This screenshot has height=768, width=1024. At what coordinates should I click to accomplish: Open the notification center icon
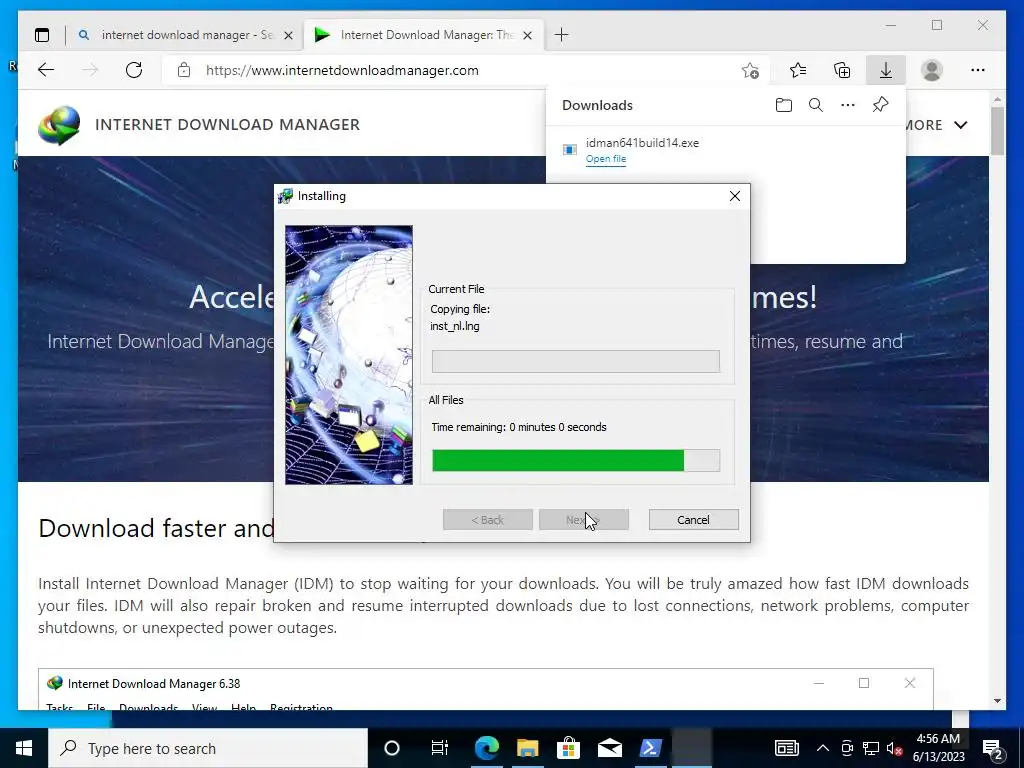(993, 748)
